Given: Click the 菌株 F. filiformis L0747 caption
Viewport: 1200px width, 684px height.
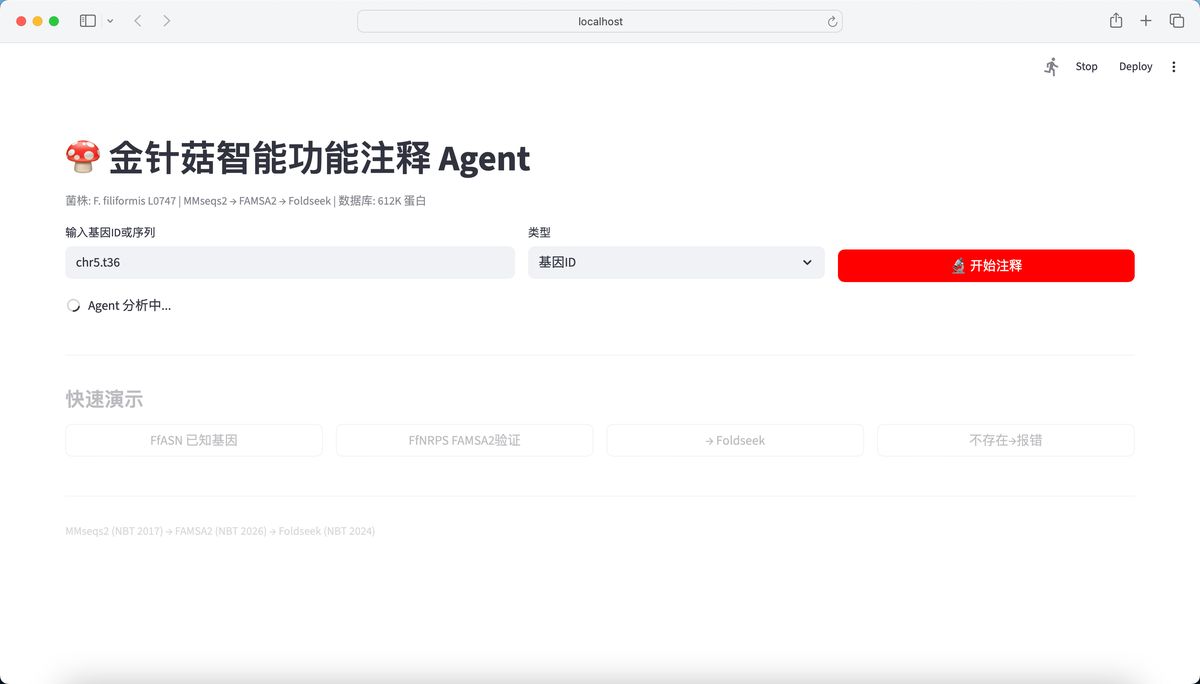Looking at the screenshot, I should 246,201.
